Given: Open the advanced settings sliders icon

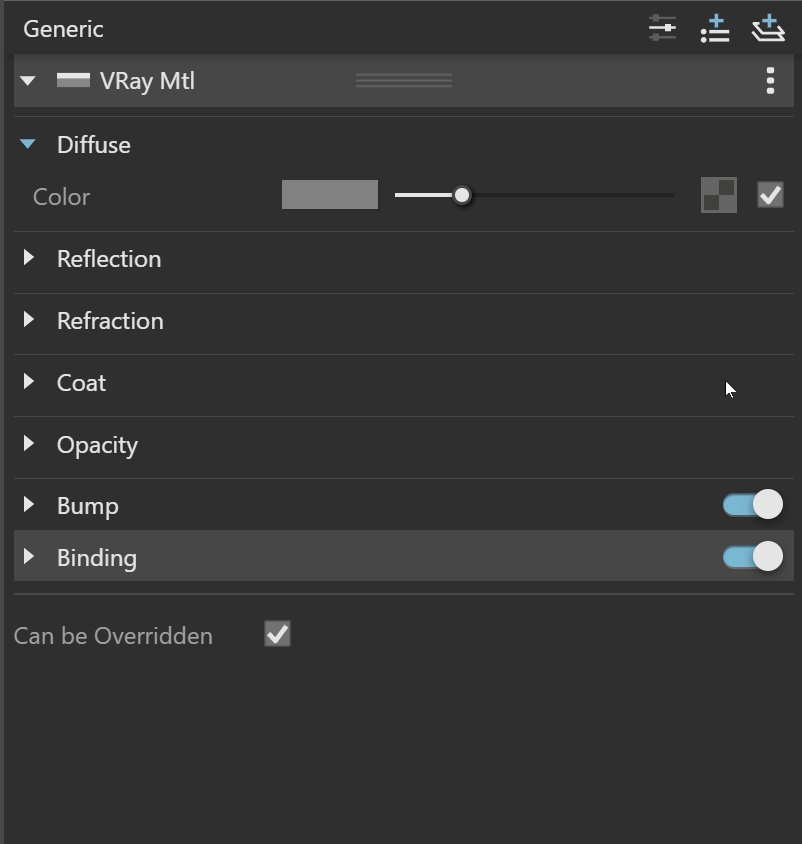Looking at the screenshot, I should [662, 28].
